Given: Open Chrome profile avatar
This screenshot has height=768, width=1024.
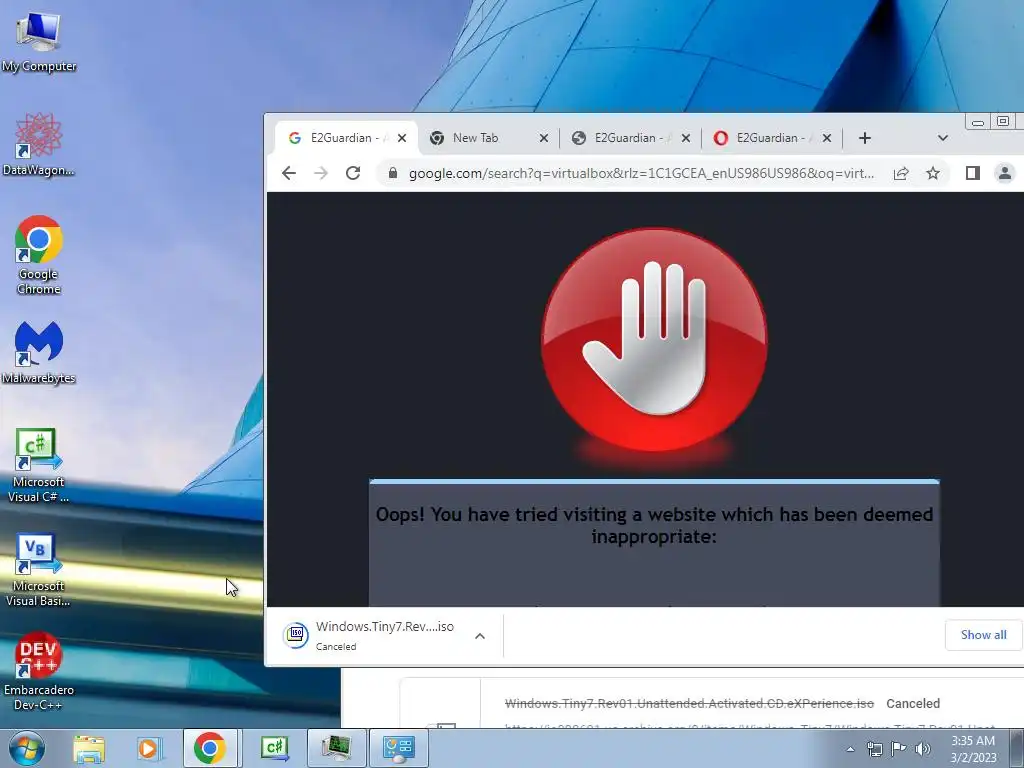Looking at the screenshot, I should (1004, 173).
